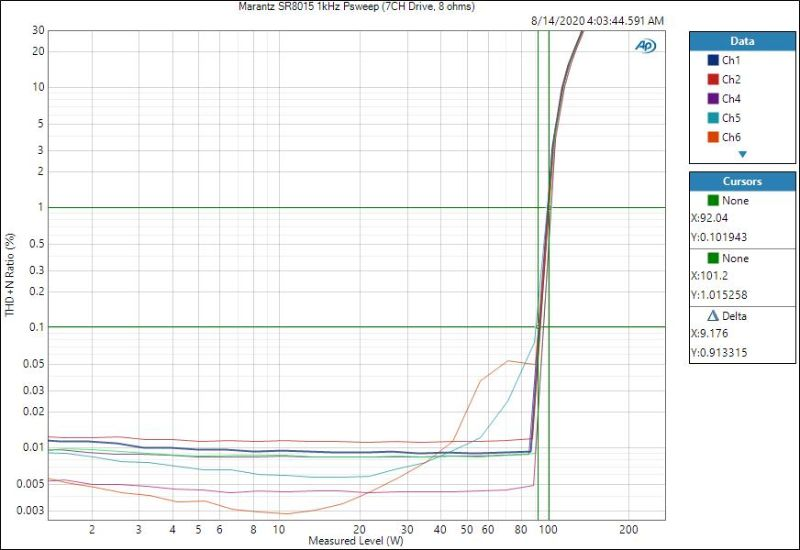
Task: Expand the Data legend with the down arrow
Action: coord(742,154)
